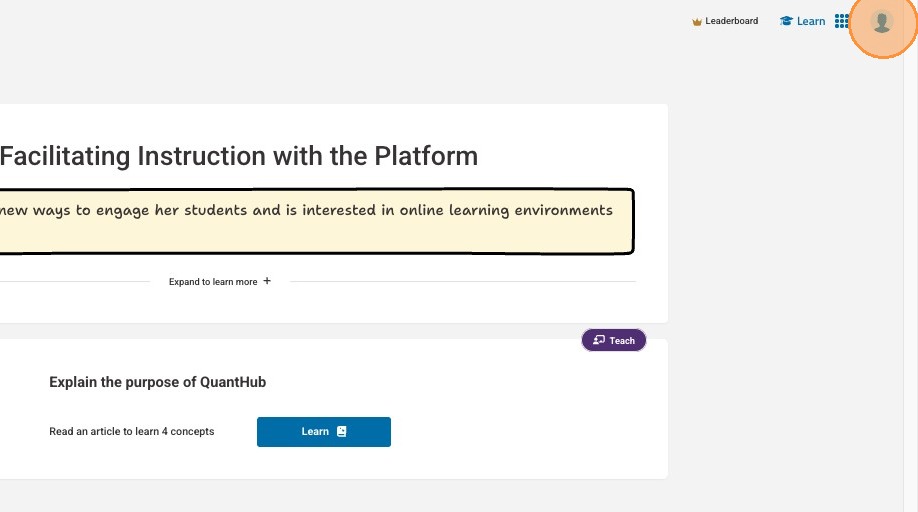Click the divider line right of Expand

point(462,282)
